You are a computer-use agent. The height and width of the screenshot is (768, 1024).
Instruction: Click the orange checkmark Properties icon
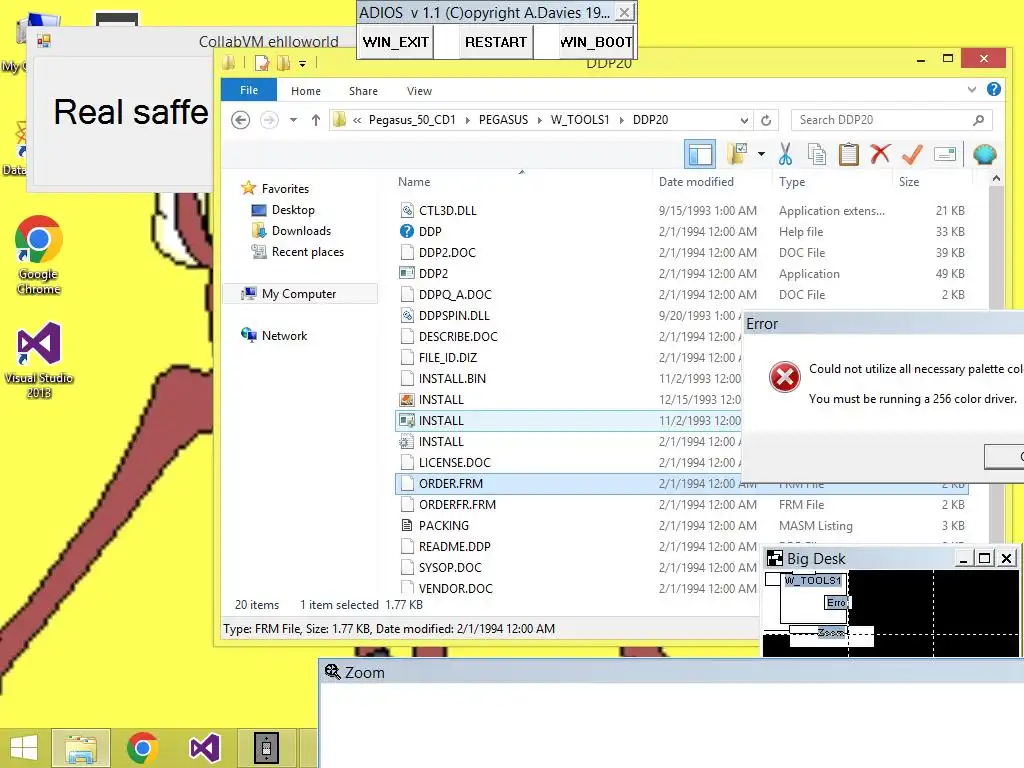click(912, 154)
